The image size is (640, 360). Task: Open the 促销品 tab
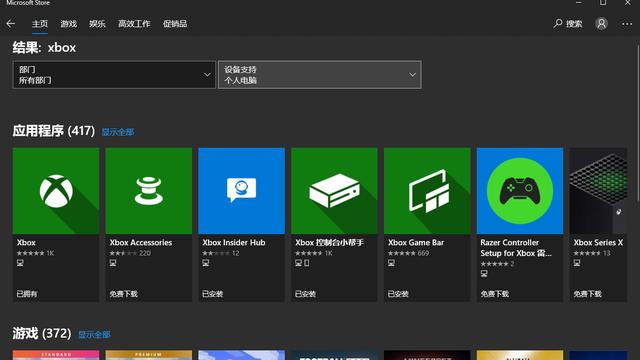175,24
